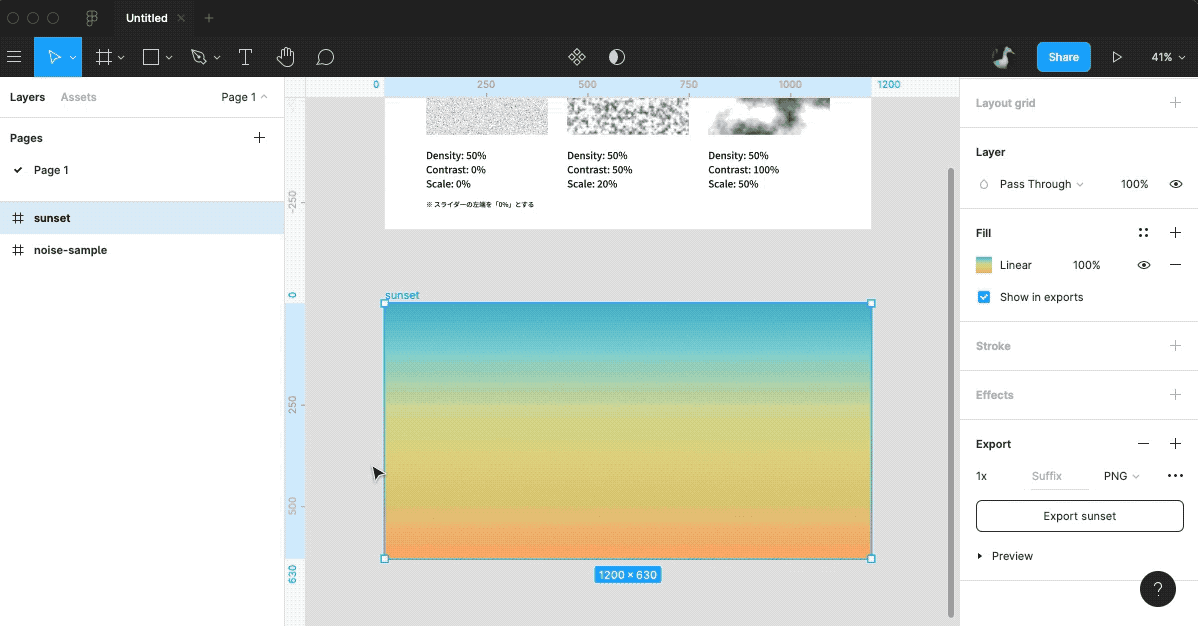Open Fill style library icon

point(1143,232)
